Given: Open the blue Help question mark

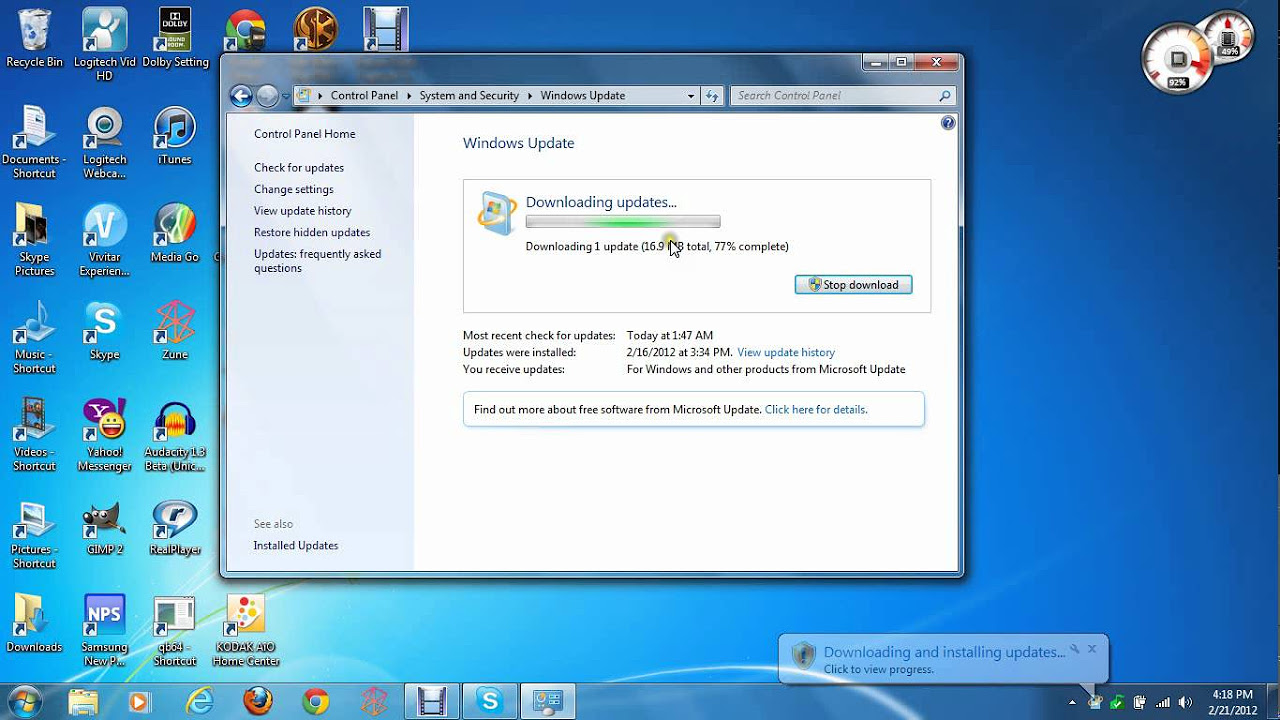Looking at the screenshot, I should [948, 123].
